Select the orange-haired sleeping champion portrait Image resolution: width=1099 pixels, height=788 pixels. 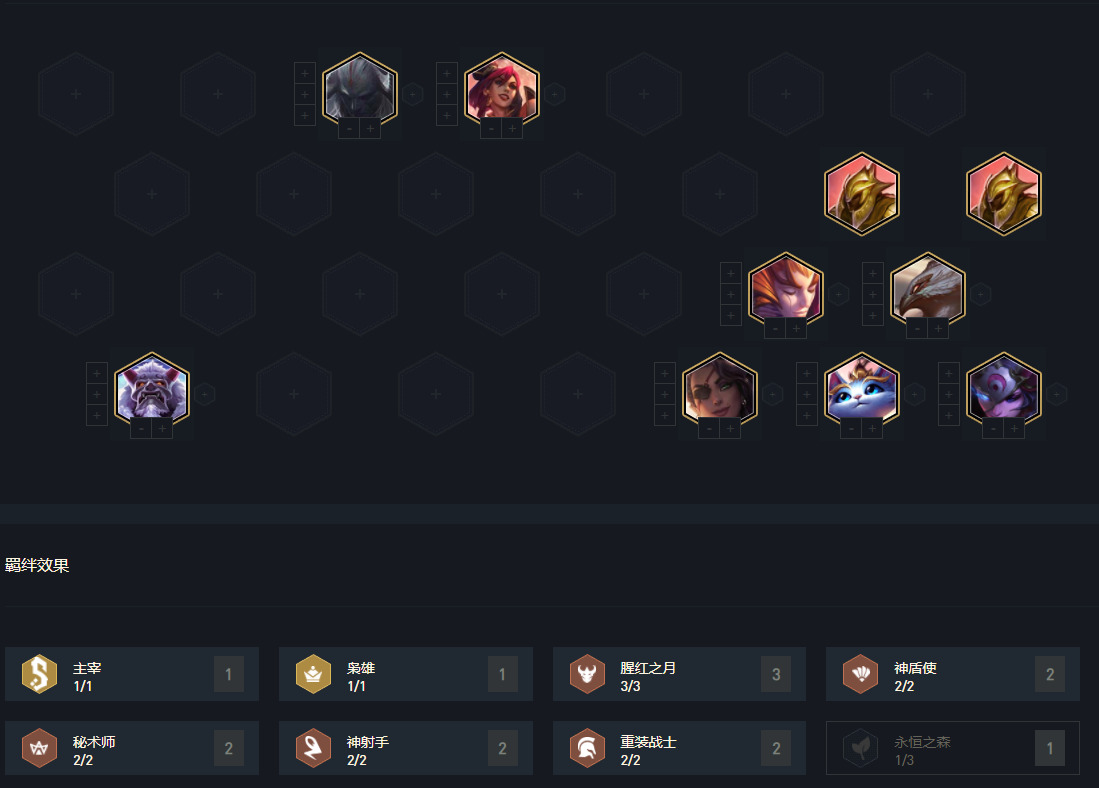pos(786,290)
